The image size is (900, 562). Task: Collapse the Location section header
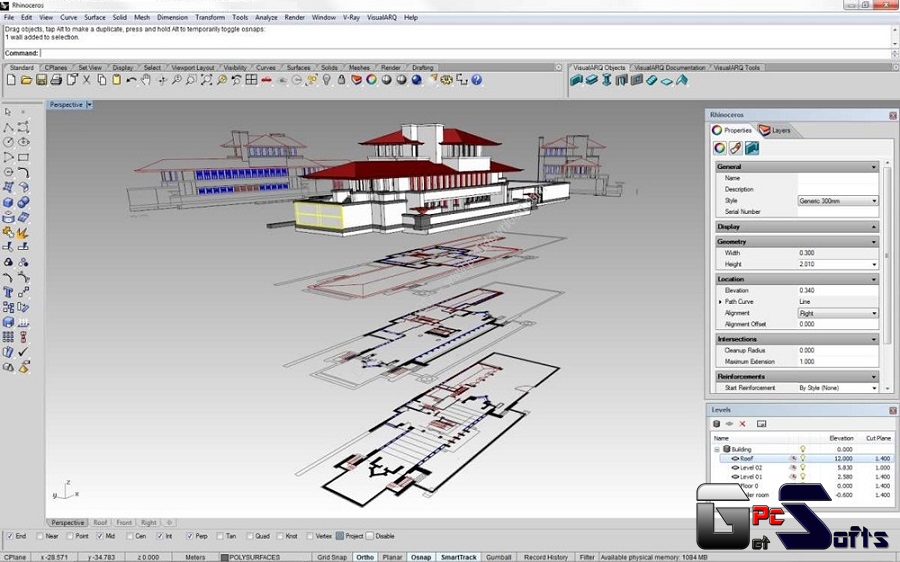click(797, 279)
